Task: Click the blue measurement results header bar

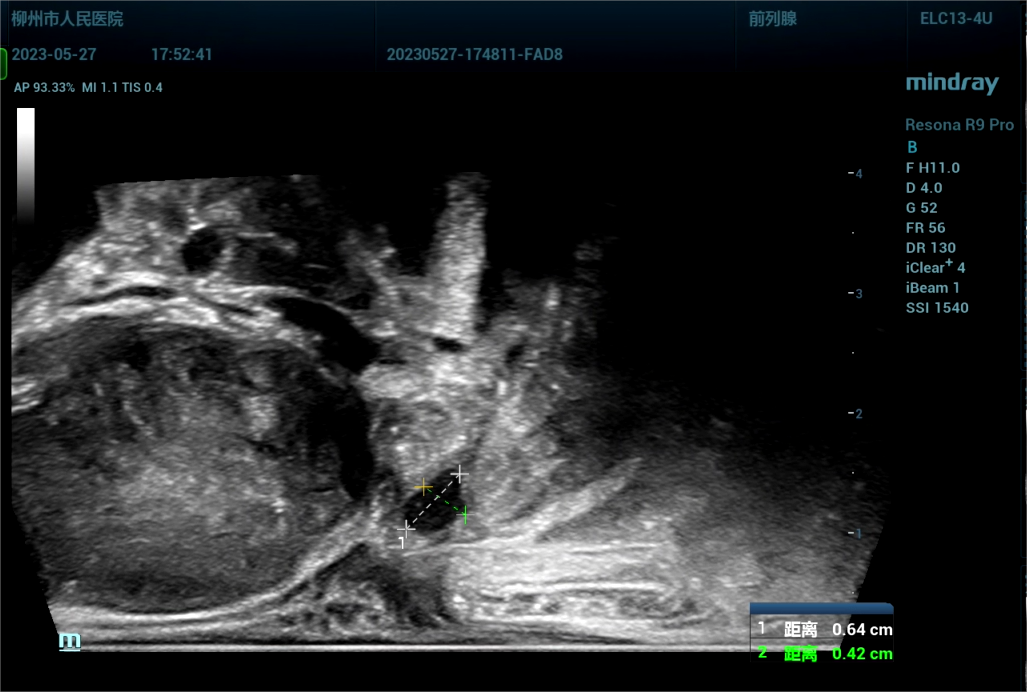Action: pyautogui.click(x=821, y=608)
